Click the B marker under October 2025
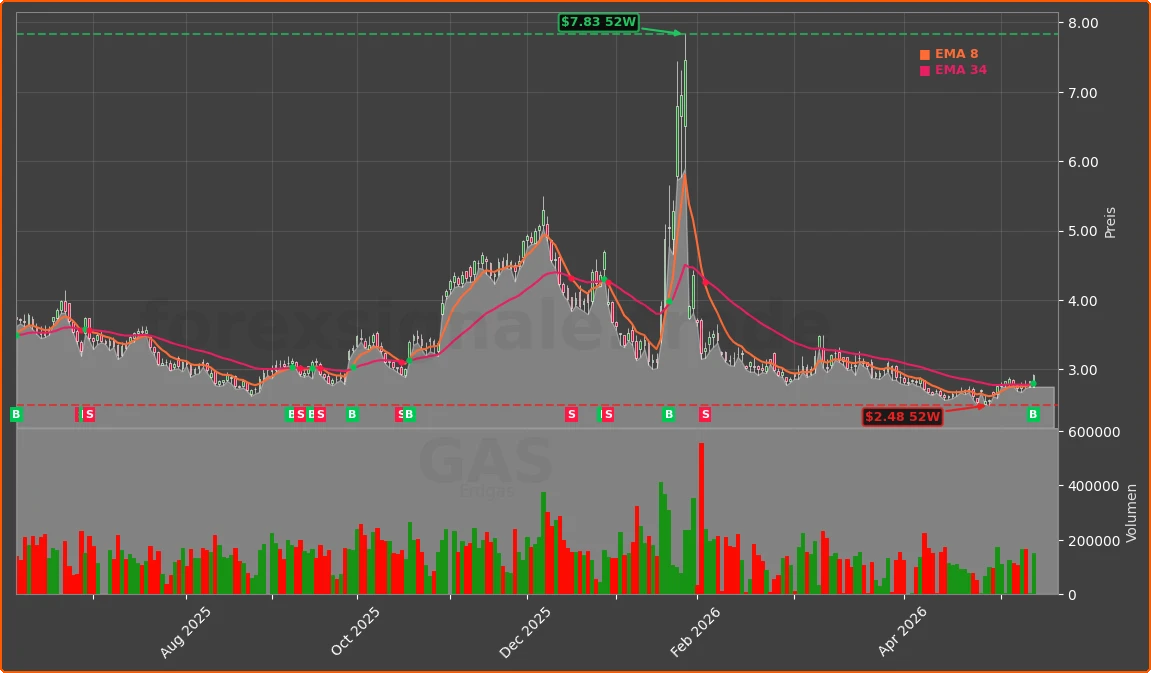Screen dimensions: 1151x673 (352, 415)
